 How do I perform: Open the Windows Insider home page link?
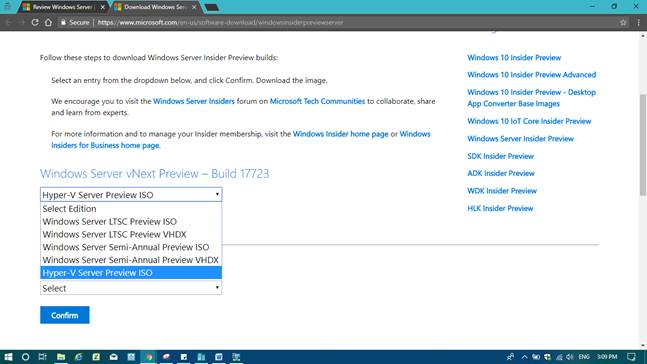point(340,134)
